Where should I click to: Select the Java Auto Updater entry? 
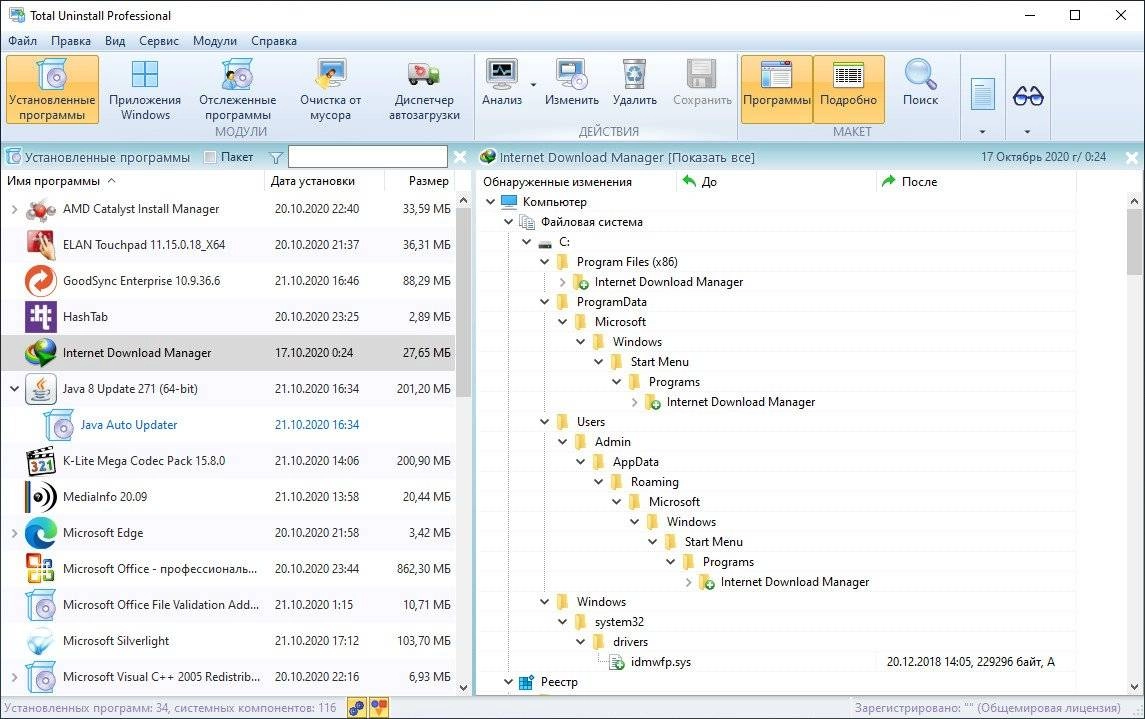pos(129,425)
